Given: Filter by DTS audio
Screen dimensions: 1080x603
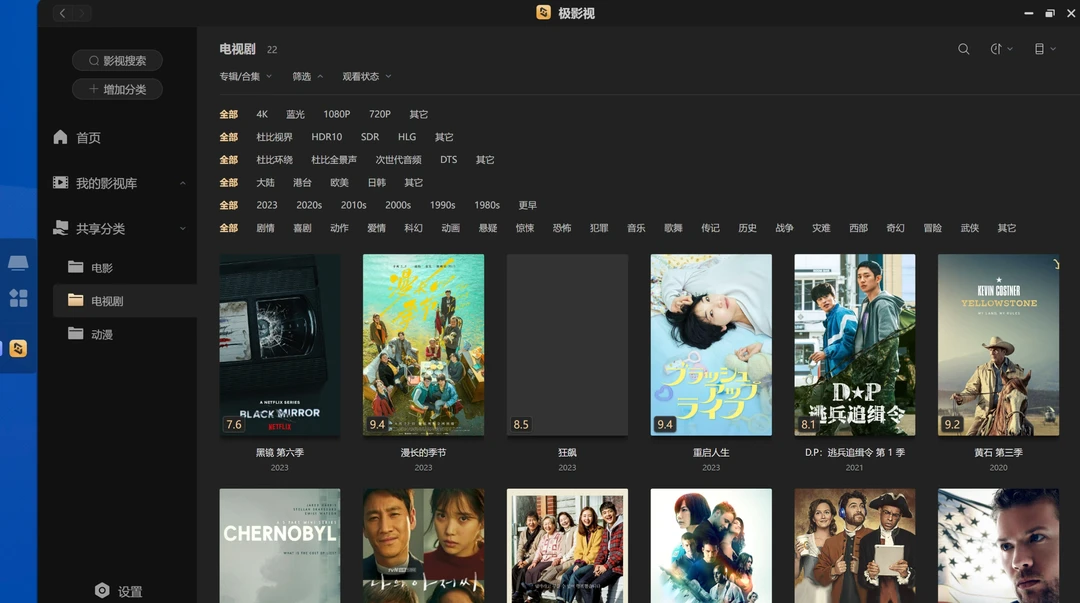Looking at the screenshot, I should click(448, 160).
